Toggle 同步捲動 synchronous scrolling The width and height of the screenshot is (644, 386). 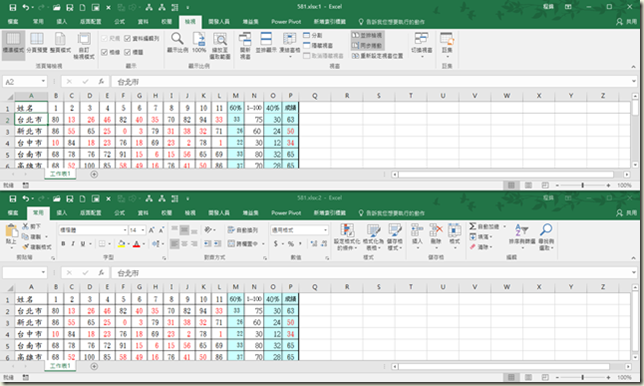point(368,46)
